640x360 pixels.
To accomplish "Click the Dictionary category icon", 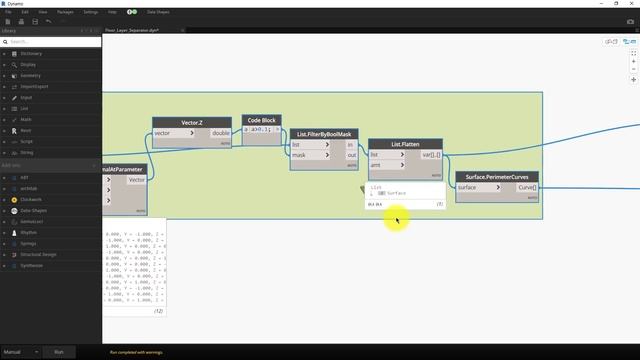I will (x=14, y=53).
